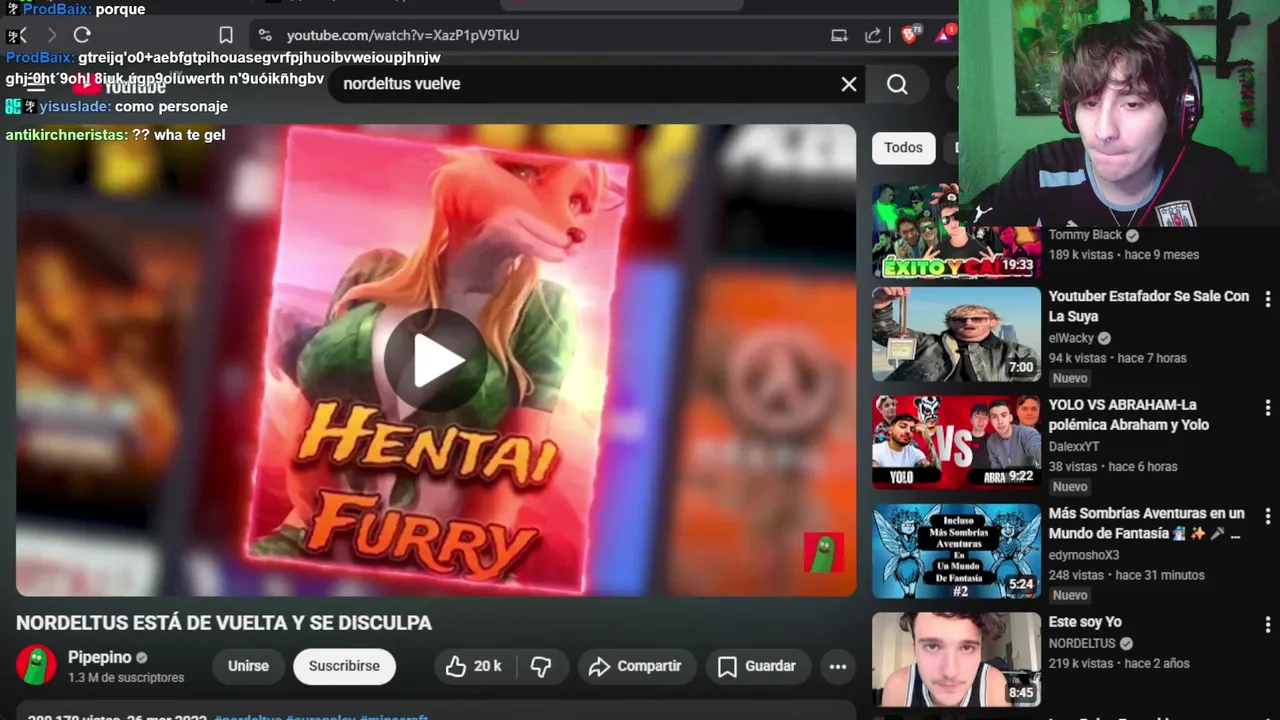Open Pipepino channel avatar
This screenshot has height=720, width=1280.
pos(36,666)
